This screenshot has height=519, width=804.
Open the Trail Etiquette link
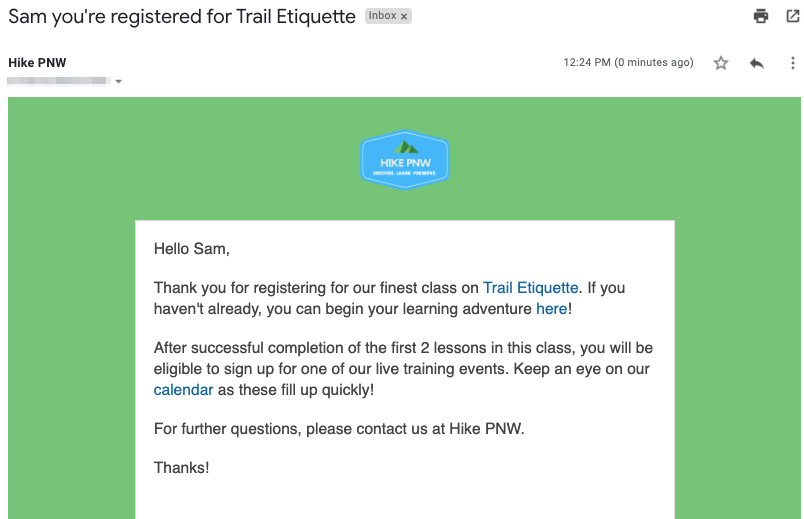(x=530, y=288)
